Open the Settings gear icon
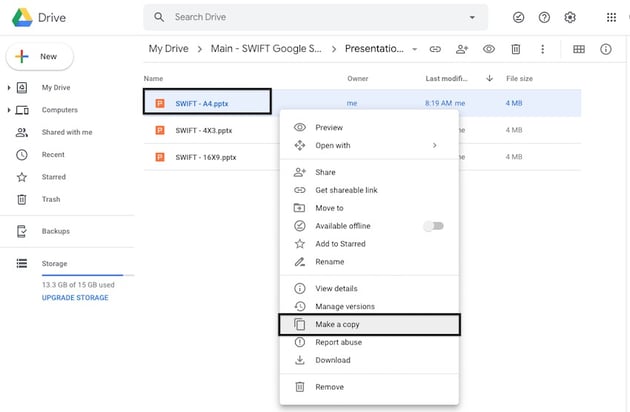Viewport: 630px width, 412px height. click(570, 17)
